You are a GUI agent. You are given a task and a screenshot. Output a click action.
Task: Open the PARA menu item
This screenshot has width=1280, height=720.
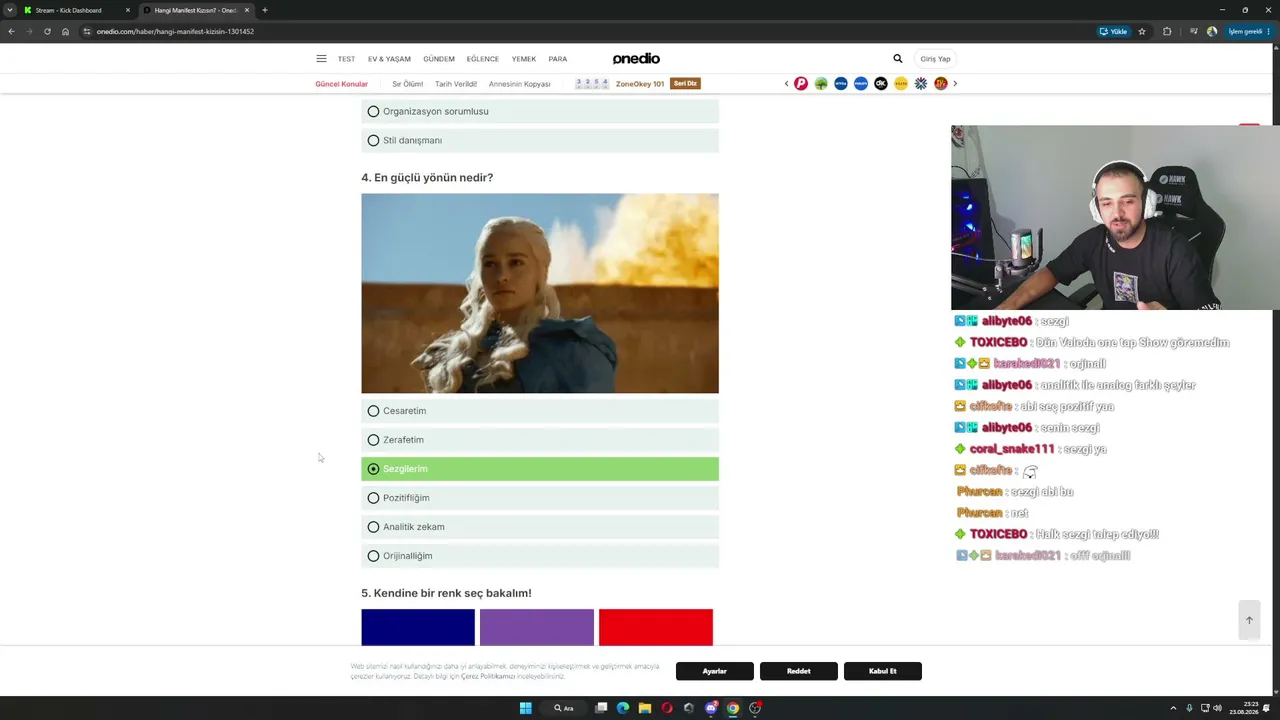click(558, 59)
